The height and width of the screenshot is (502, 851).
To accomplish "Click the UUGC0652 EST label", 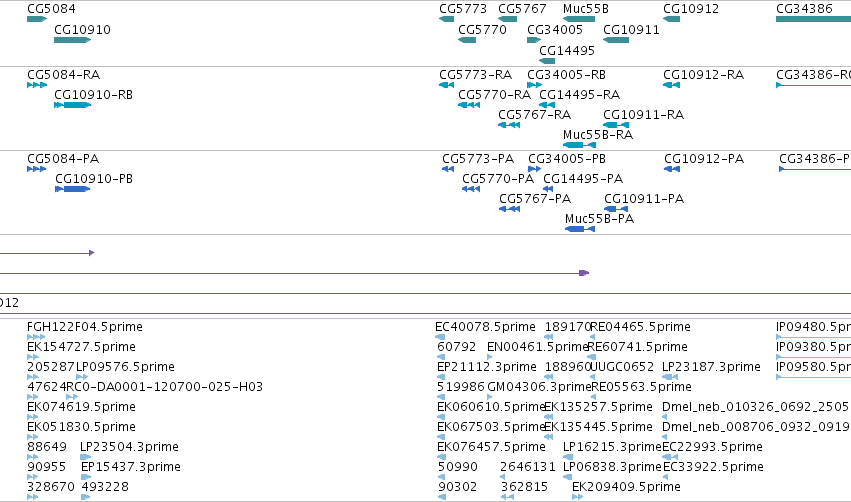I will click(x=622, y=367).
